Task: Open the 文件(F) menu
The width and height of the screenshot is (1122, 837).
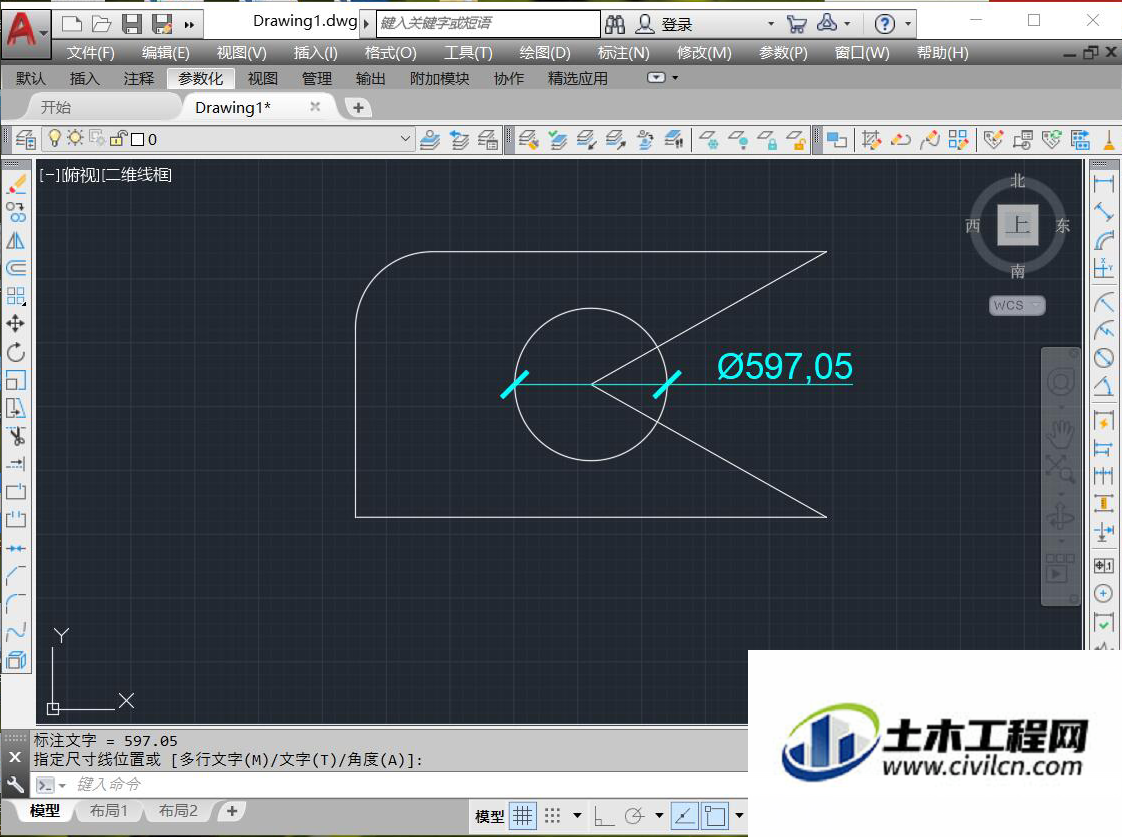Action: pyautogui.click(x=90, y=53)
